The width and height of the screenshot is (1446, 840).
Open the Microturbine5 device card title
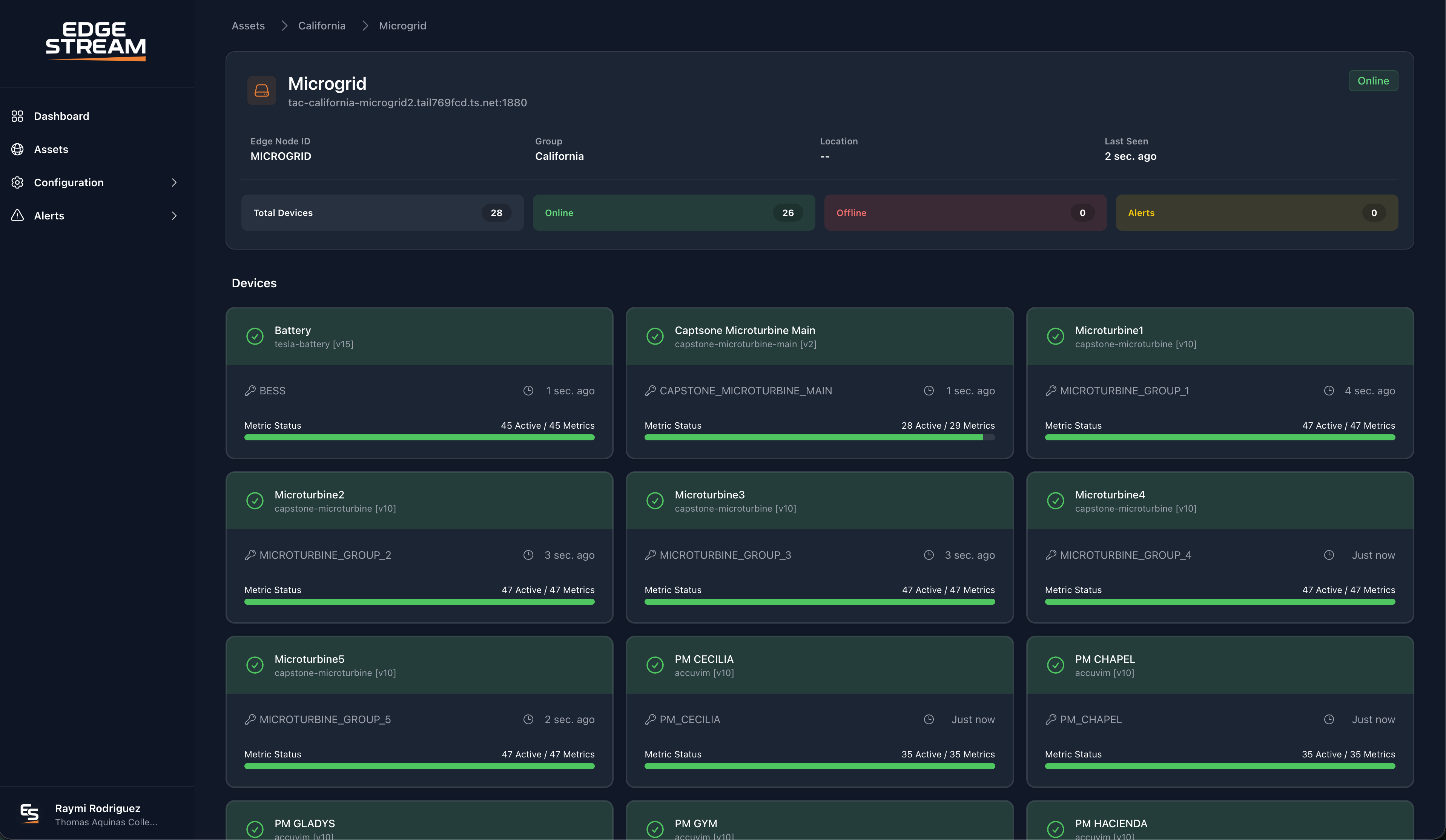[x=309, y=659]
